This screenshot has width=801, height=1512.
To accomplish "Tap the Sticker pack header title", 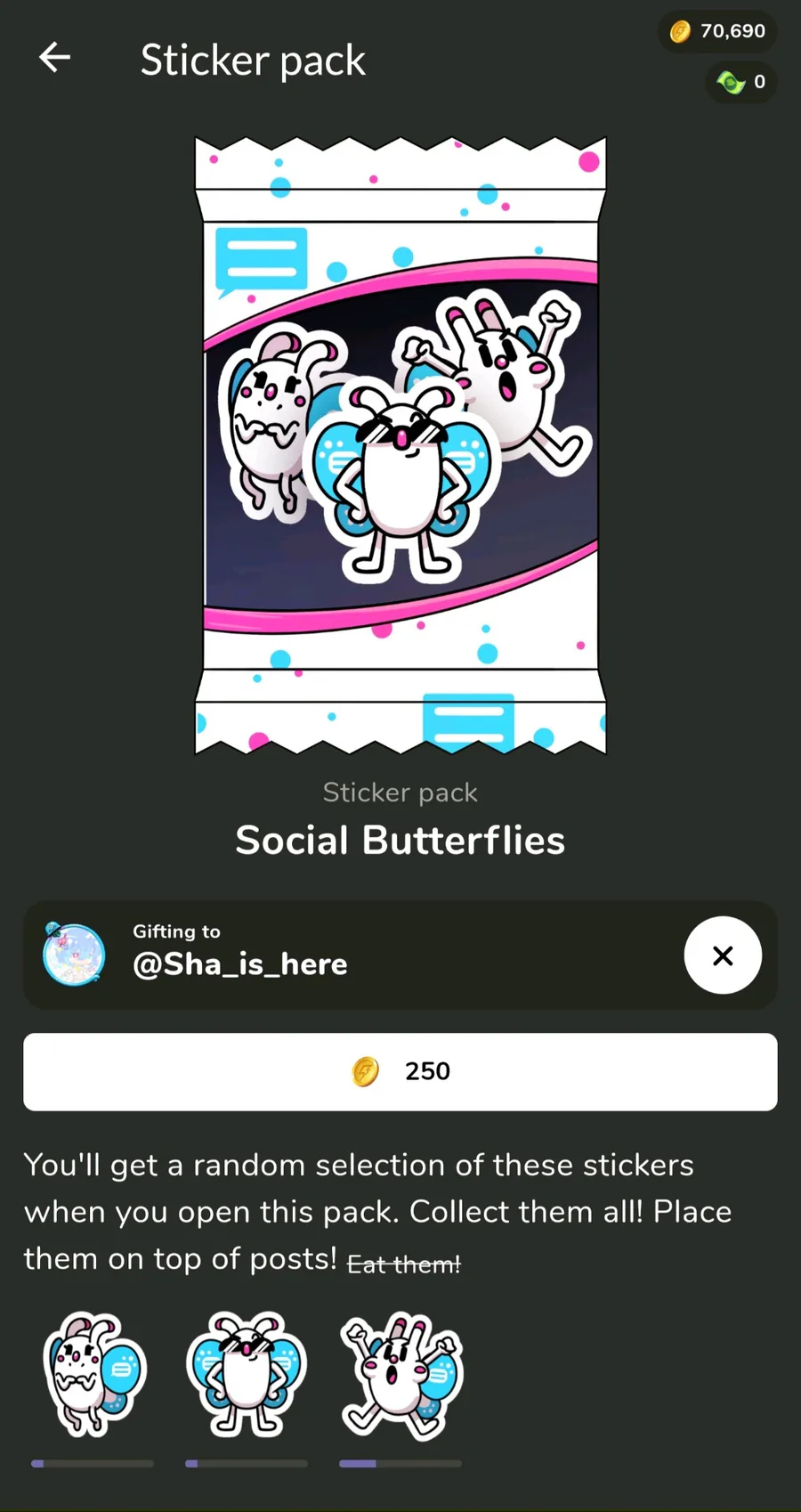I will [253, 61].
